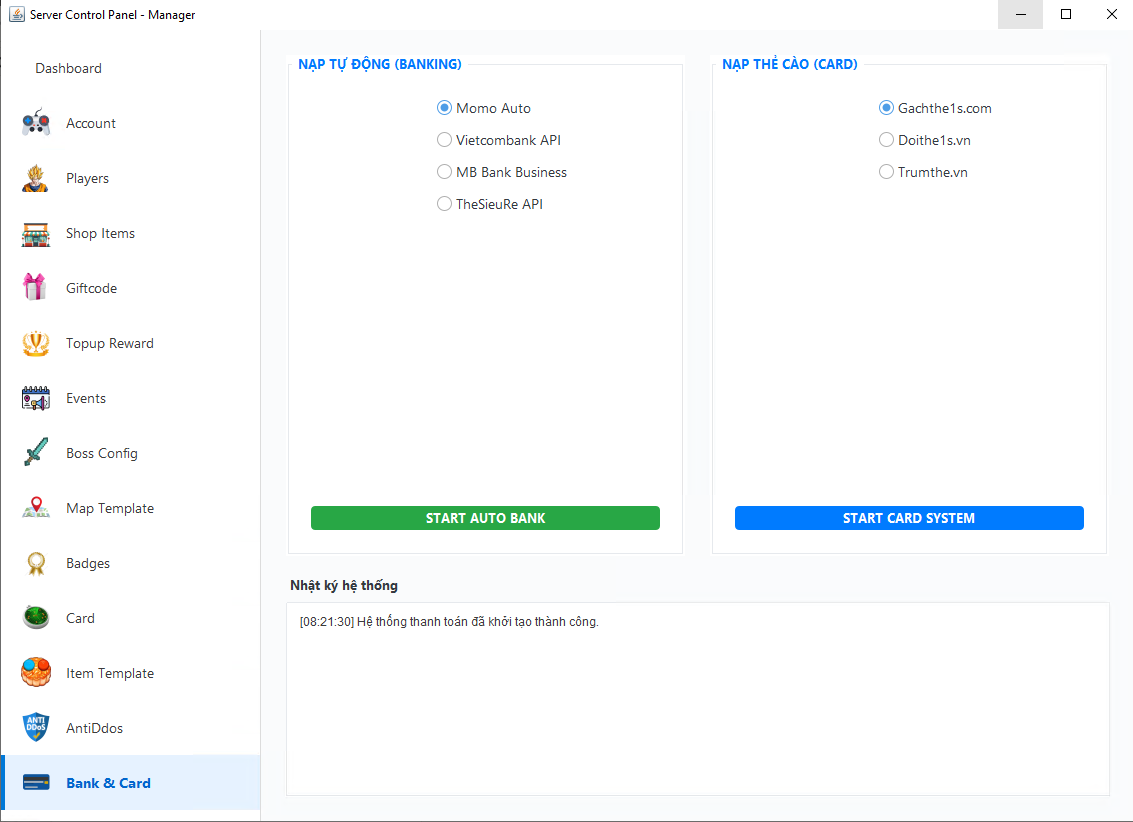Click the AntiDdos shield icon
This screenshot has width=1133, height=822.
[x=35, y=727]
